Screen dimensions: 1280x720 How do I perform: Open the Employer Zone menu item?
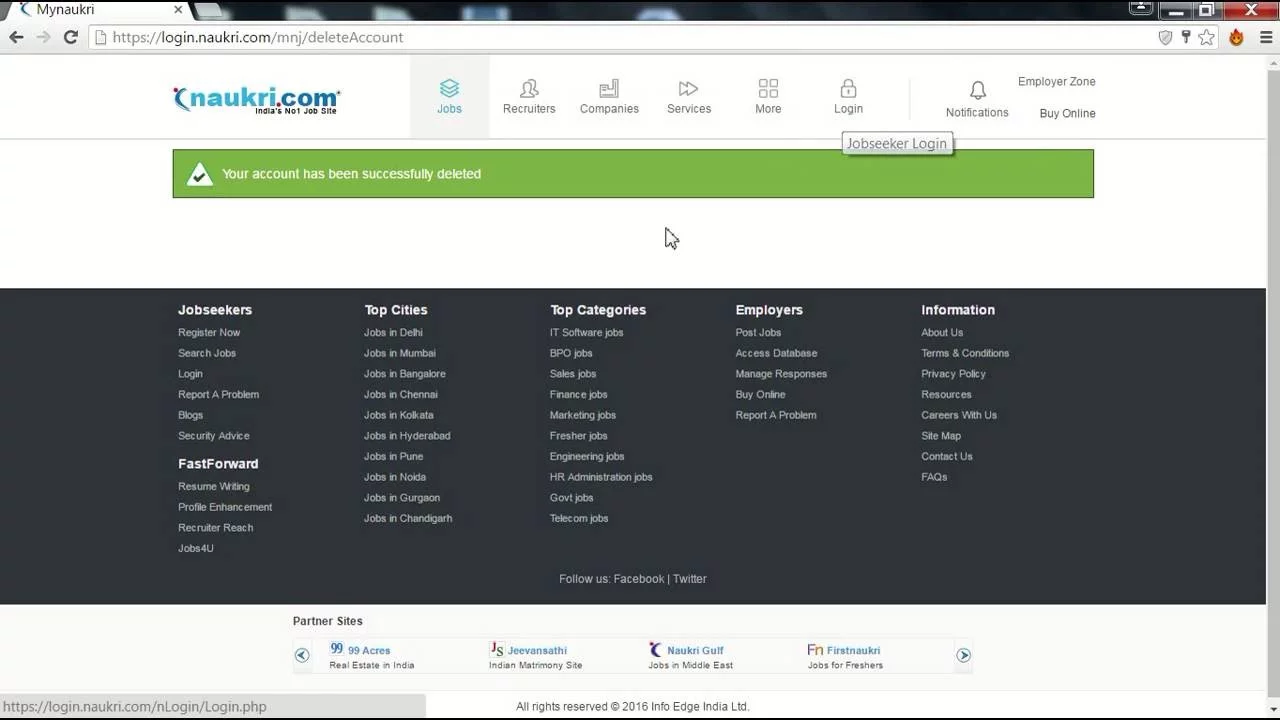tap(1056, 82)
